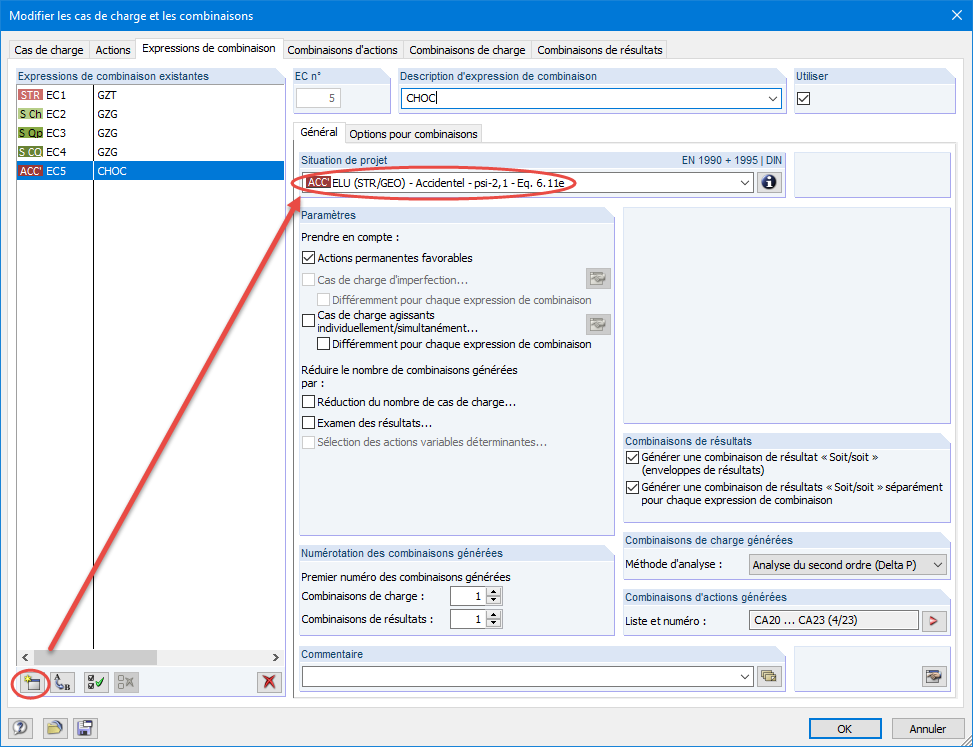Click the Liste et numéro field CA20 … CA23

tap(833, 620)
